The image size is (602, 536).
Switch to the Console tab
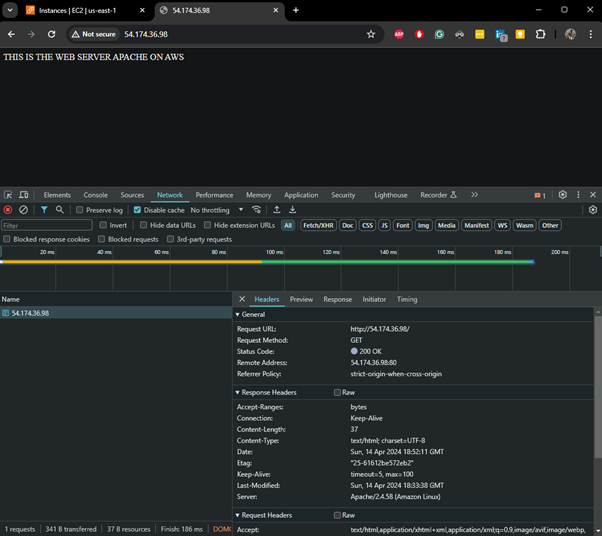pyautogui.click(x=95, y=195)
